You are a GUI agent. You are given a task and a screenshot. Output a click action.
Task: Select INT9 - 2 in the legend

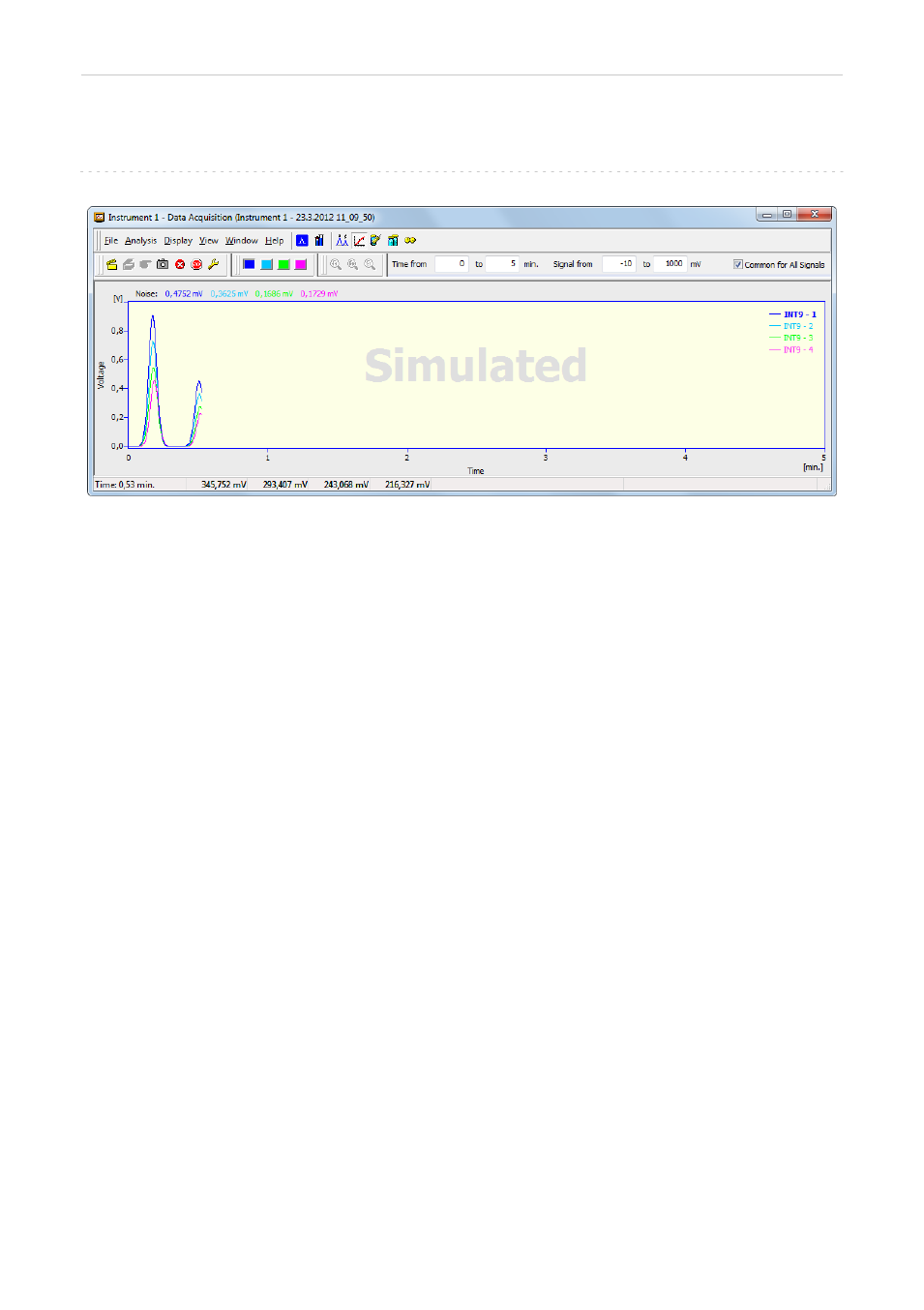point(791,326)
